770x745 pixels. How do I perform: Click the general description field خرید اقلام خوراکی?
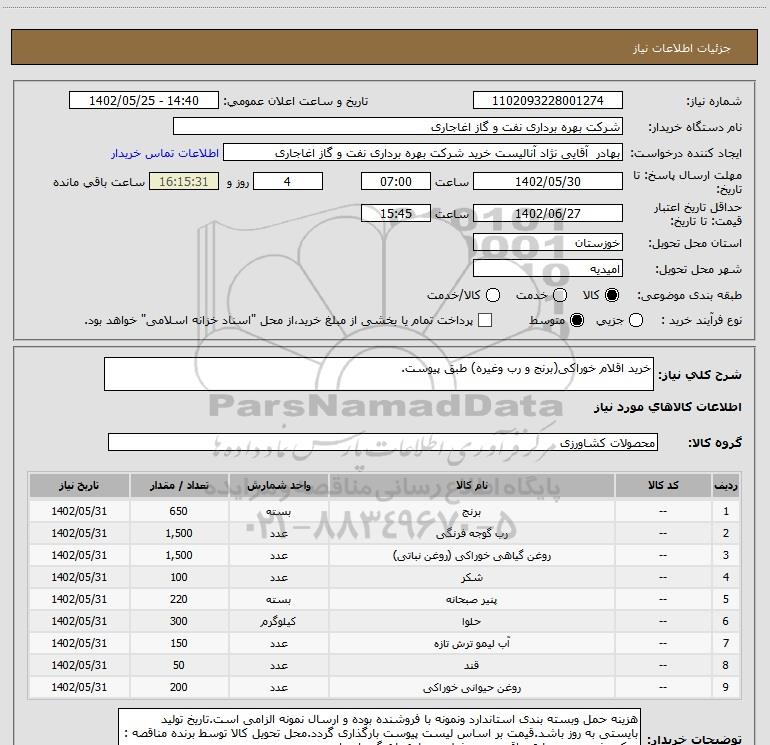coord(379,374)
